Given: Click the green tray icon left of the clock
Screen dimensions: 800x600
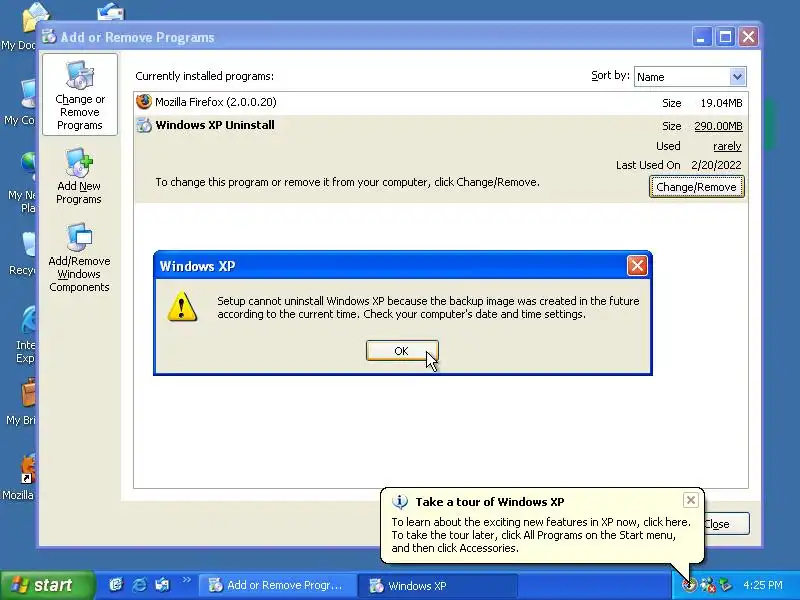Looking at the screenshot, I should click(x=725, y=585).
